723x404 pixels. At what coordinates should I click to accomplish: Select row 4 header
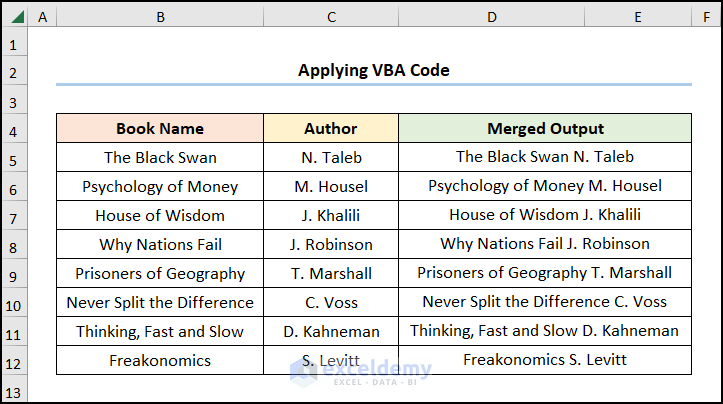coord(13,129)
